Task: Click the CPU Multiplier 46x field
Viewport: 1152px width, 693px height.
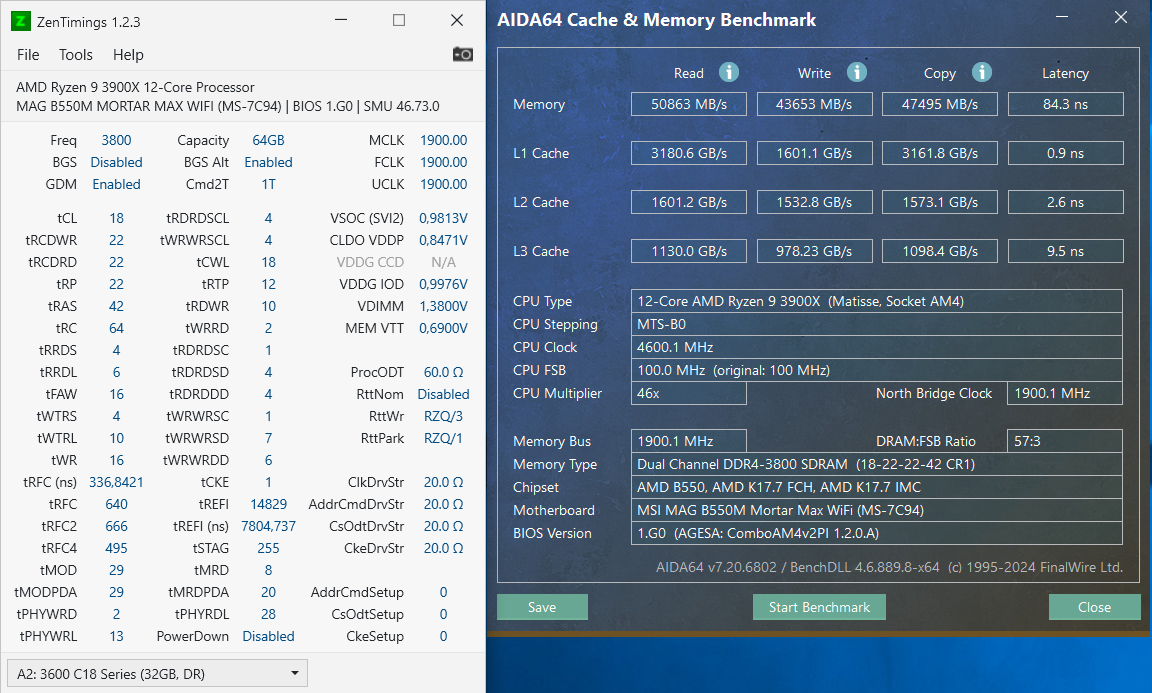Action: point(688,393)
